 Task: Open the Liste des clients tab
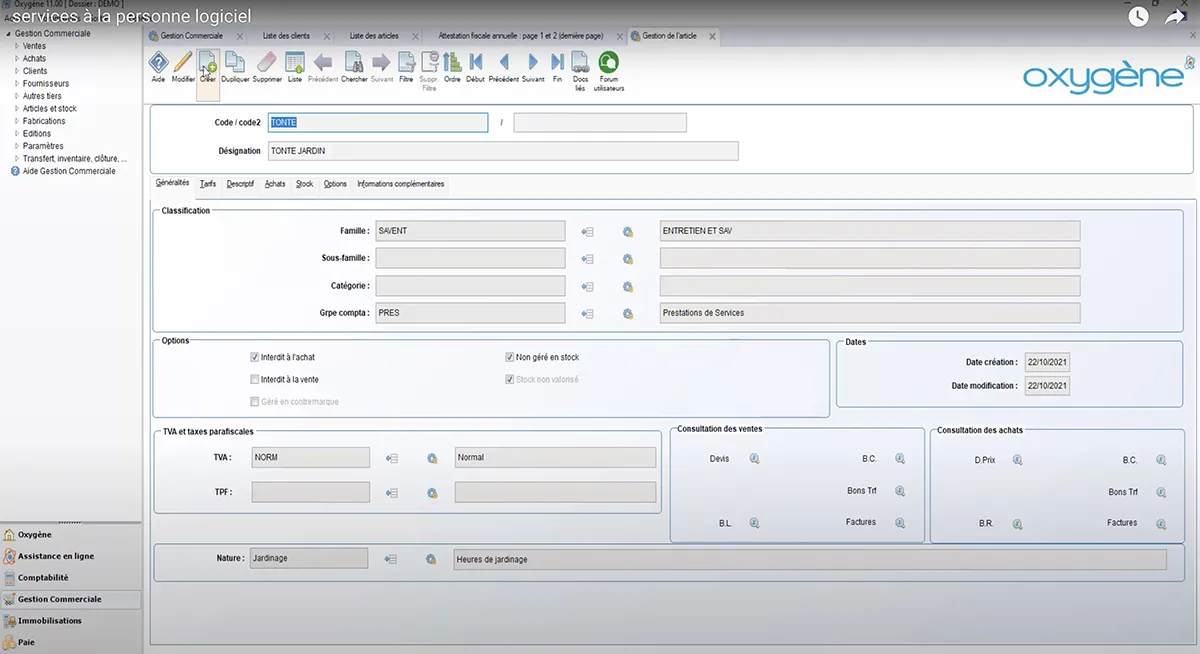[284, 36]
